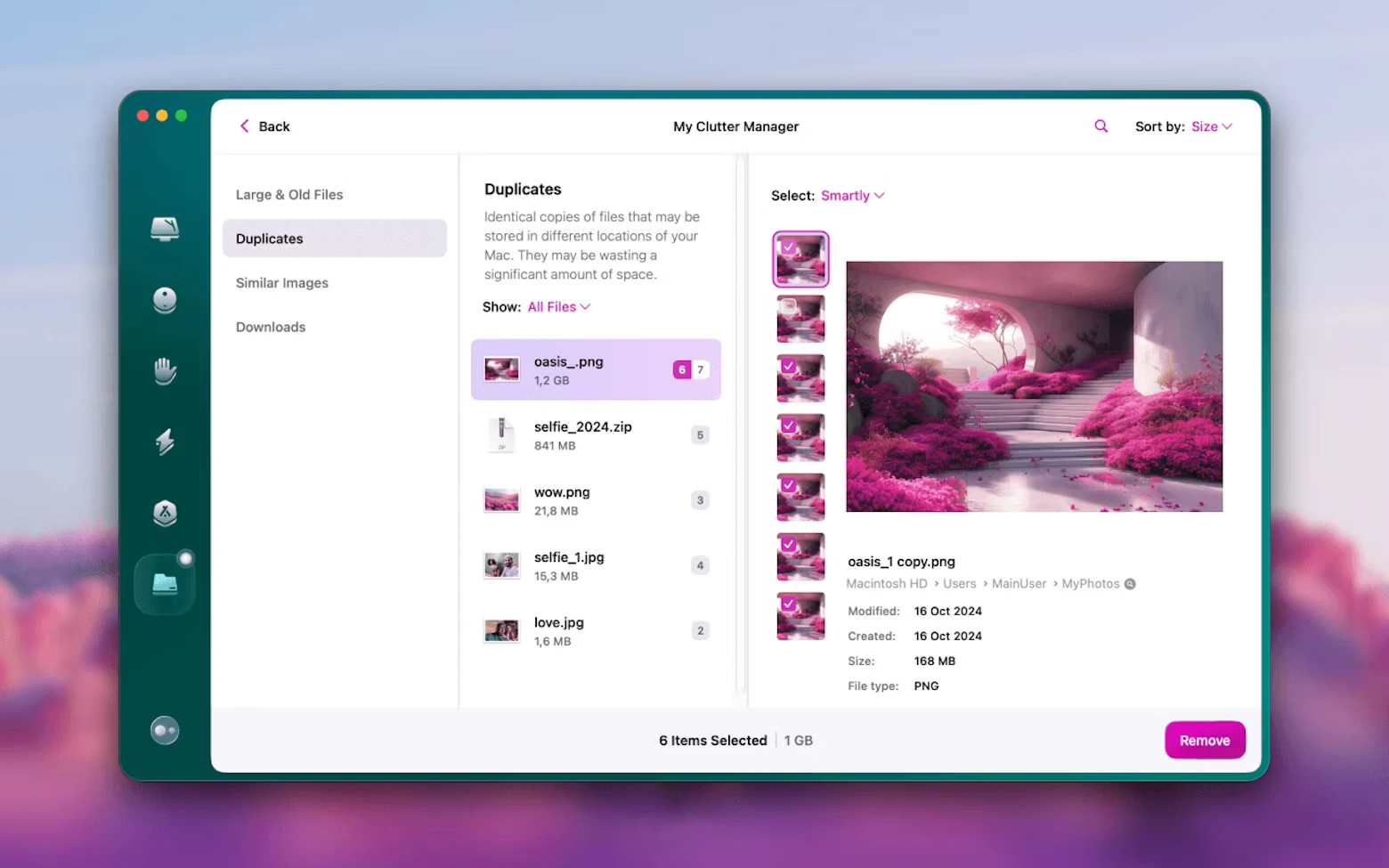
Task: Uncheck the first oasis thumbnail checkbox
Action: click(788, 247)
